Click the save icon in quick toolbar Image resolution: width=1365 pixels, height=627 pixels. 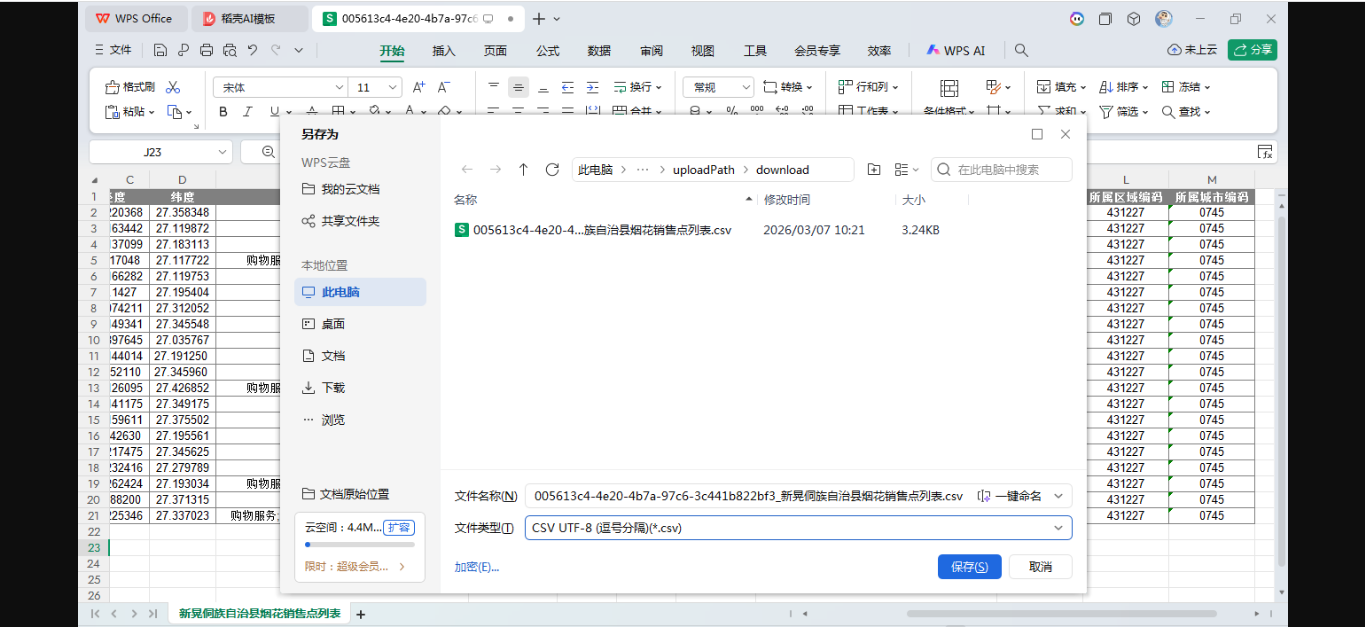[x=160, y=50]
